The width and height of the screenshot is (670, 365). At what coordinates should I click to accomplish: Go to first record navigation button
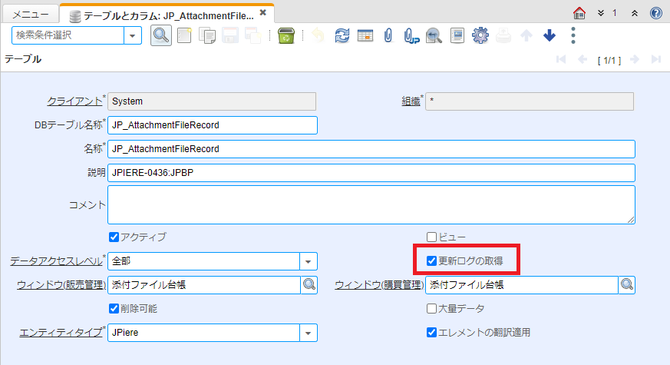(561, 59)
